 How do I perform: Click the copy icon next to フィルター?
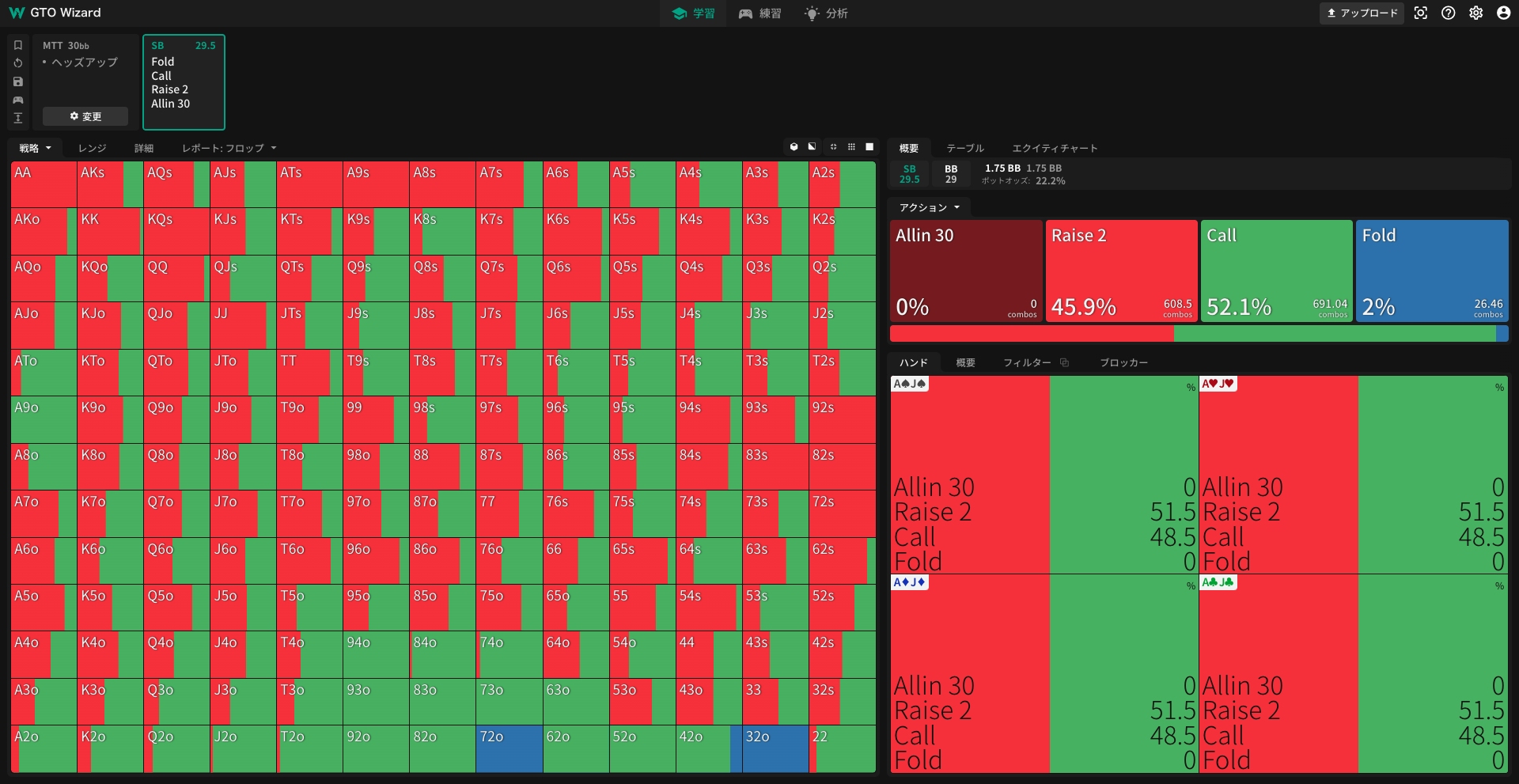(1064, 362)
